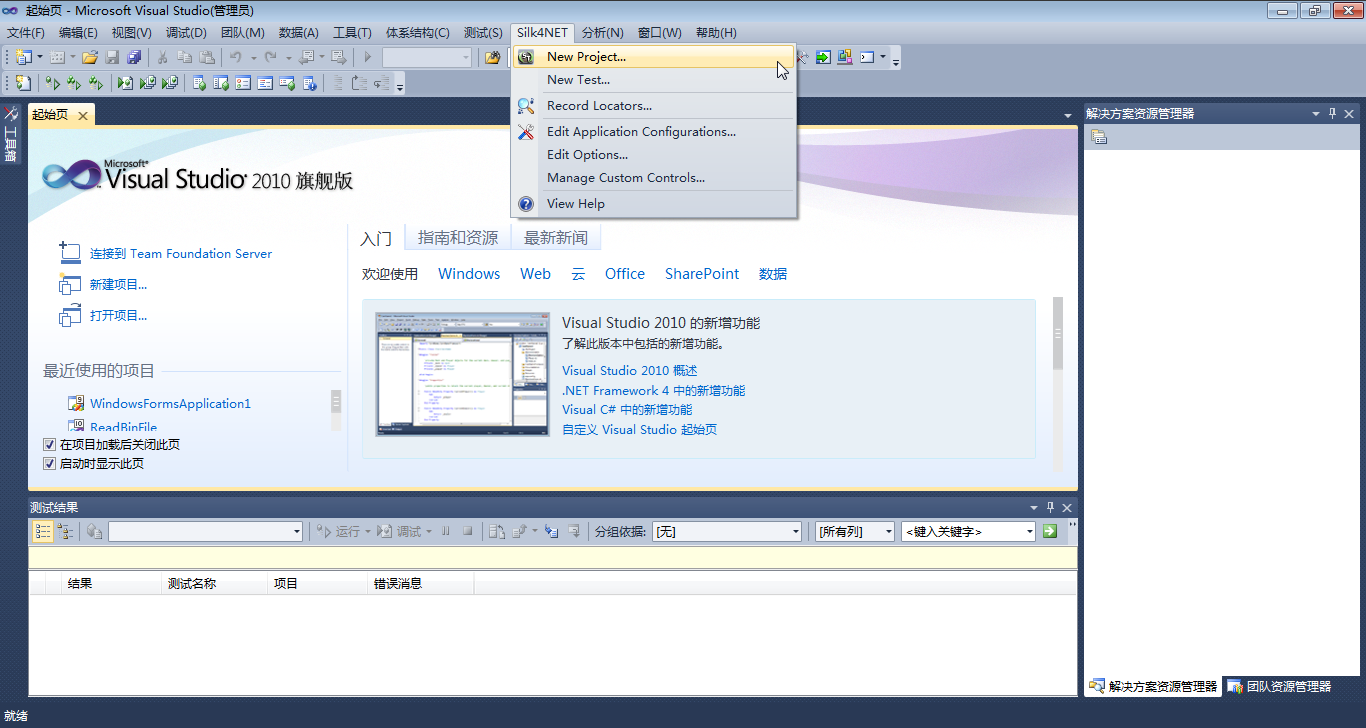Toggle 'Show page on startup' checkbox

[49, 464]
